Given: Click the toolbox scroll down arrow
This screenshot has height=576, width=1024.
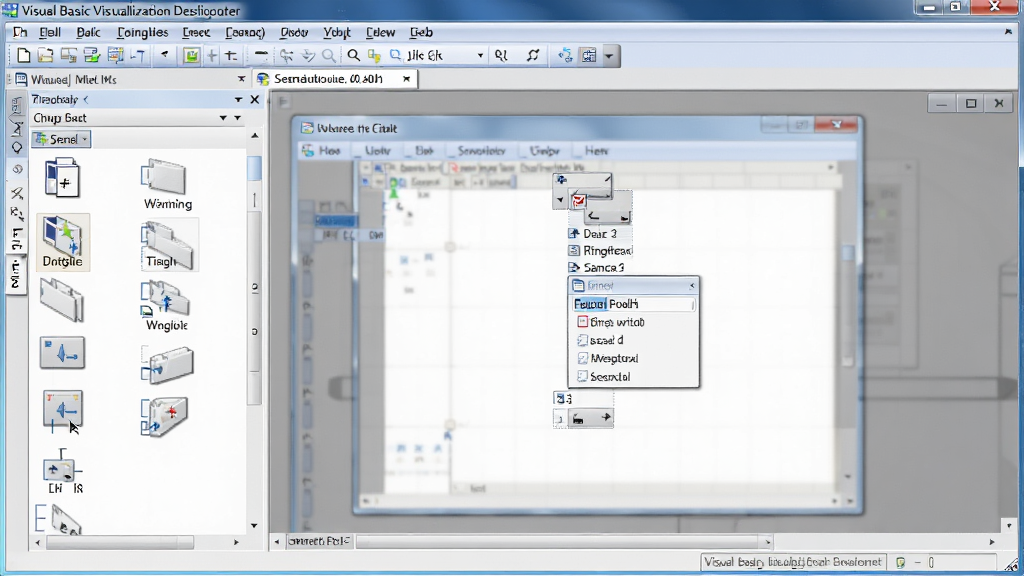Looking at the screenshot, I should click(x=254, y=525).
